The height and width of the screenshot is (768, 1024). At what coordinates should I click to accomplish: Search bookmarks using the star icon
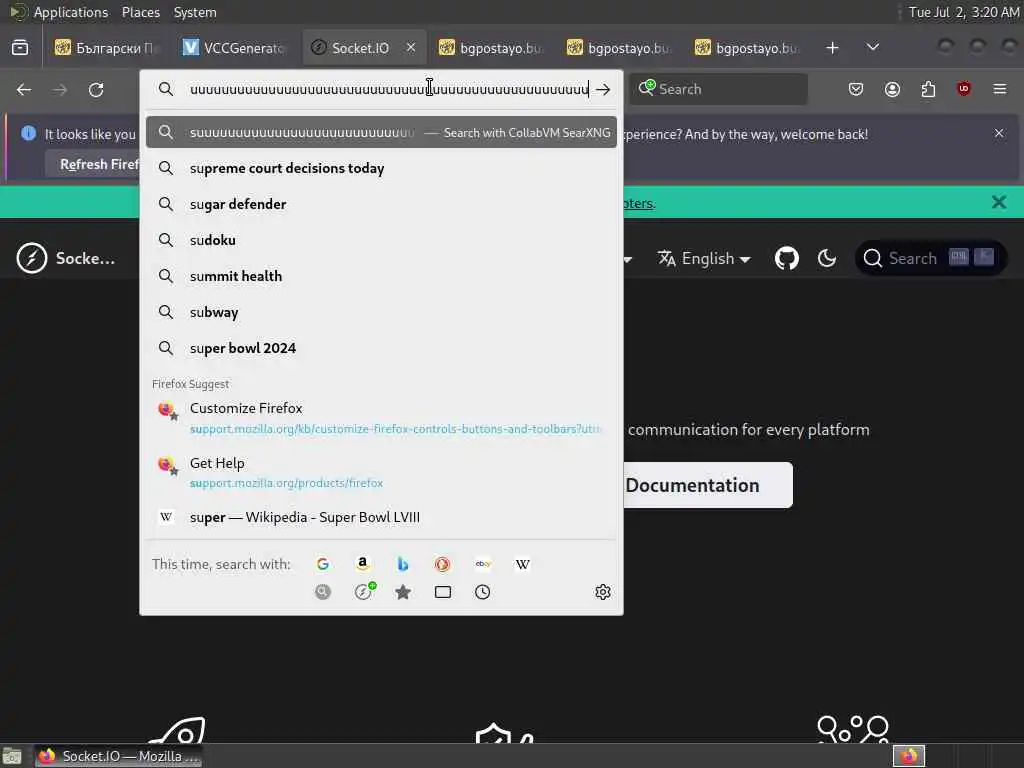click(403, 592)
